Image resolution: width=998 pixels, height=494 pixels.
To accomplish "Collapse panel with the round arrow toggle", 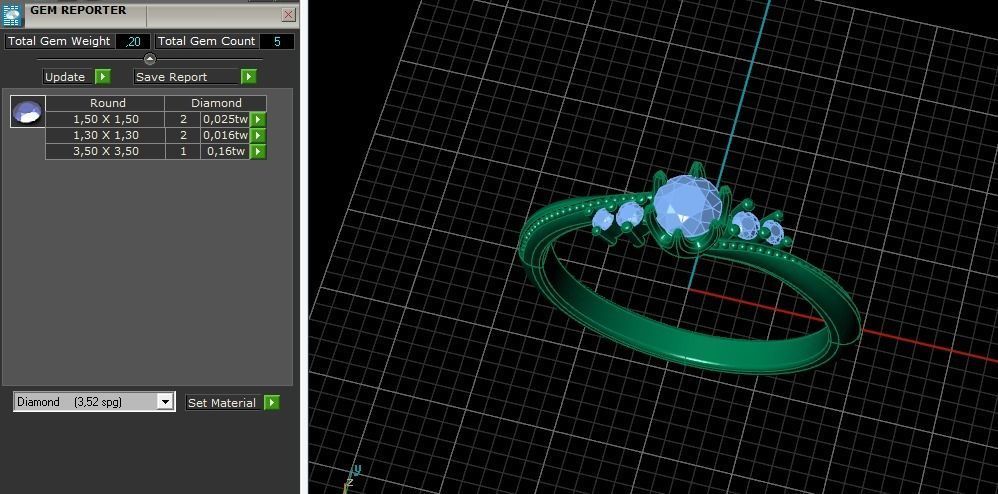I will tap(150, 59).
